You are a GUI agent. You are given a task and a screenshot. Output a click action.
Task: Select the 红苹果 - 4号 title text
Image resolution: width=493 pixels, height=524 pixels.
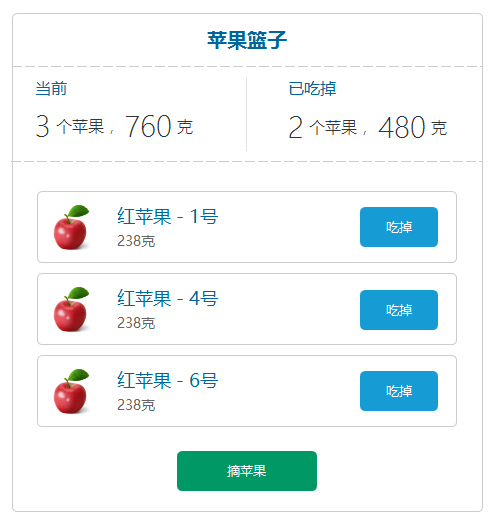pos(167,298)
